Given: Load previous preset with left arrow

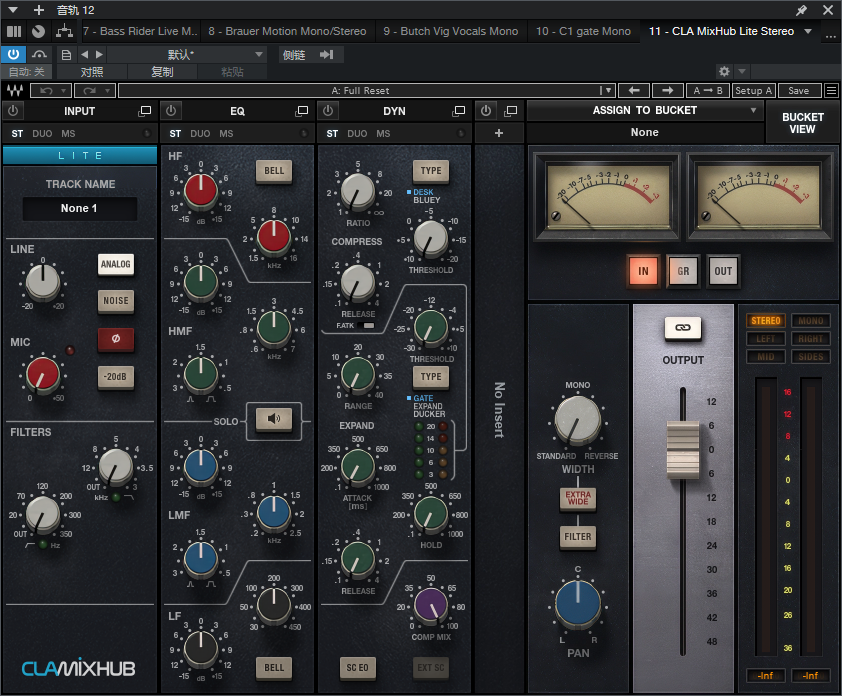Looking at the screenshot, I should pos(634,91).
